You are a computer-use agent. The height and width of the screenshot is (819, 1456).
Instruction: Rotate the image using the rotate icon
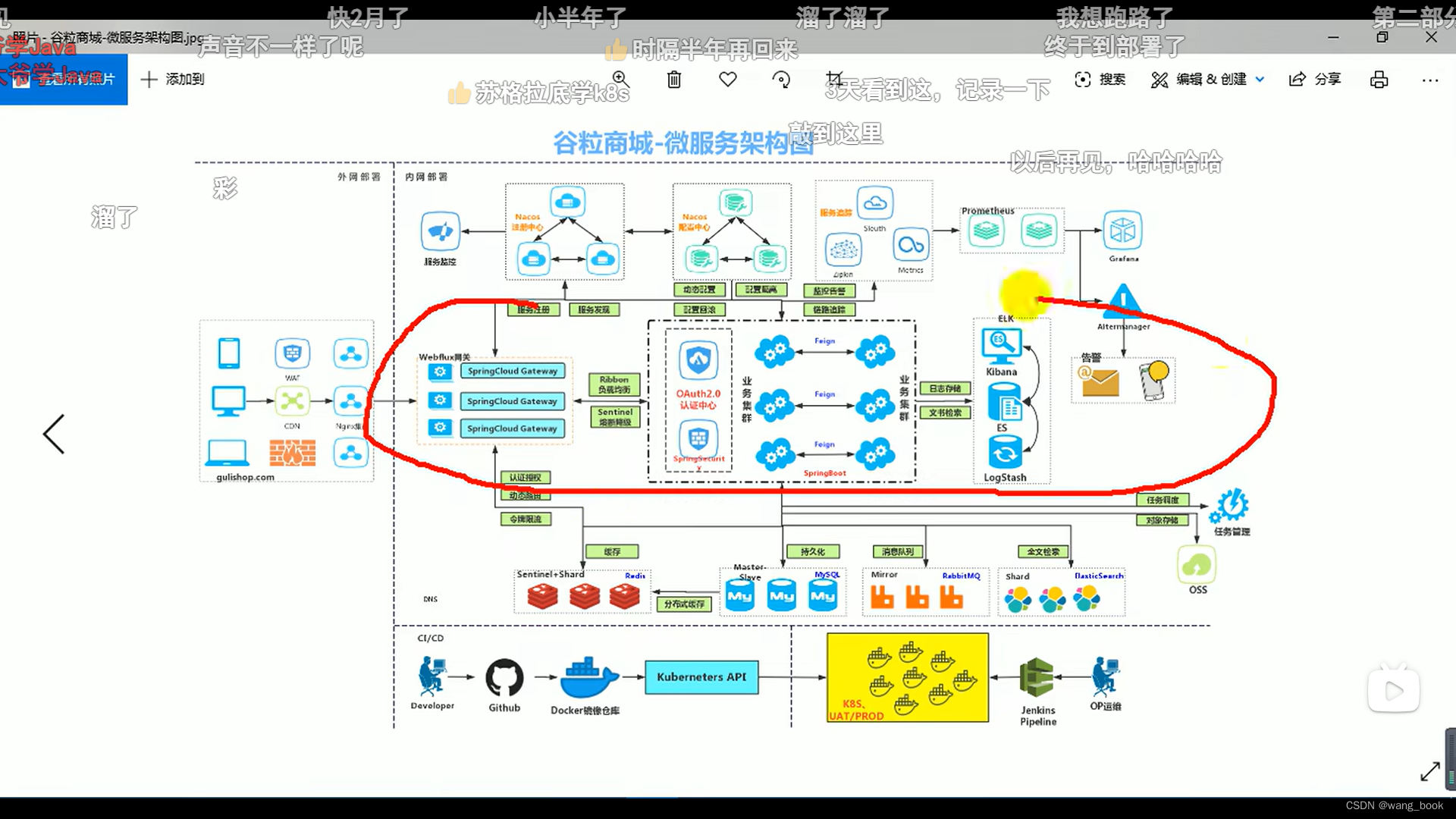[x=781, y=79]
